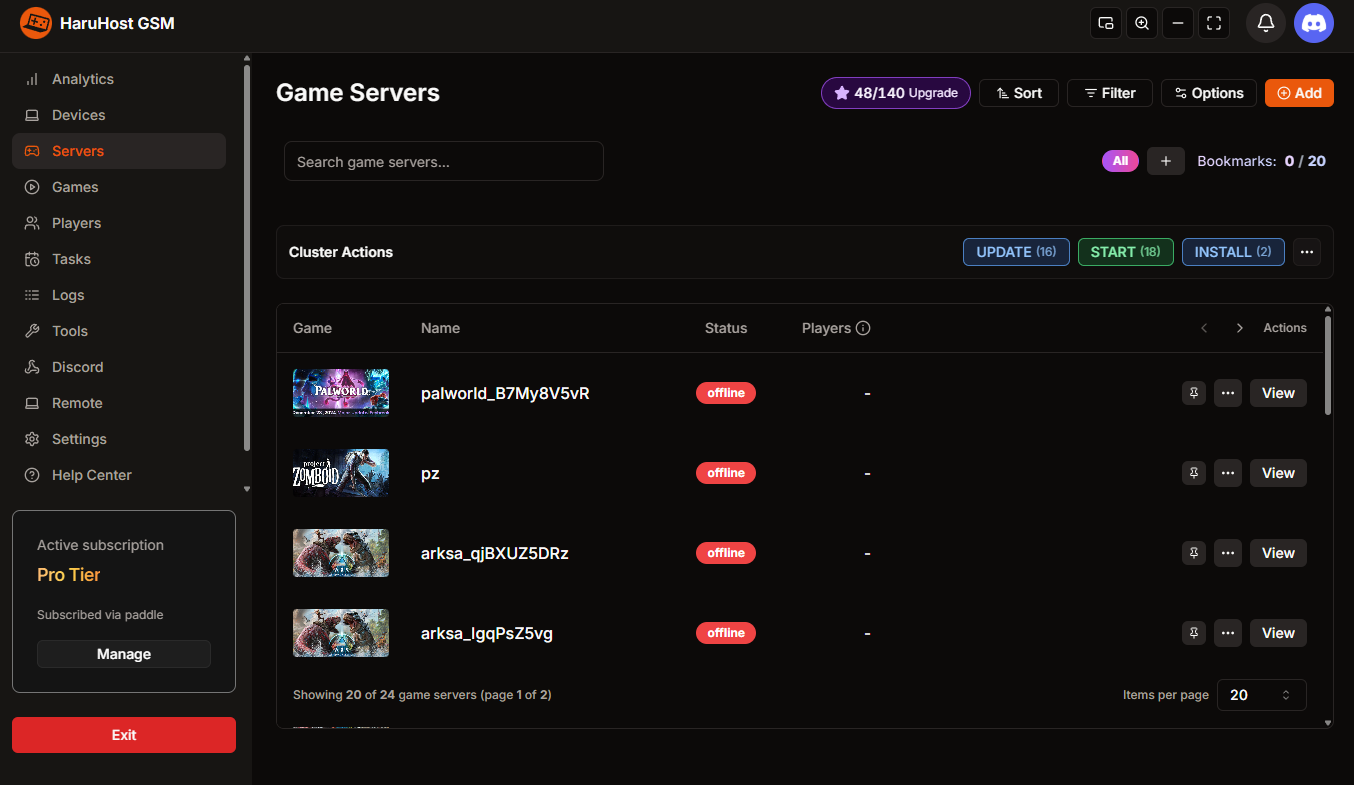Enter fullscreen with the expand icon
1354x785 pixels.
1213,22
